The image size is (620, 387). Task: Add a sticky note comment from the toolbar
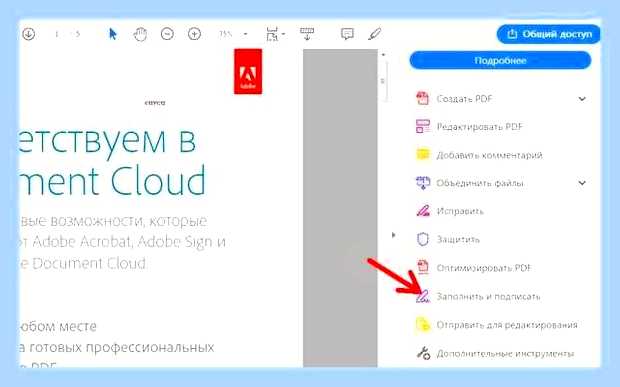[347, 34]
